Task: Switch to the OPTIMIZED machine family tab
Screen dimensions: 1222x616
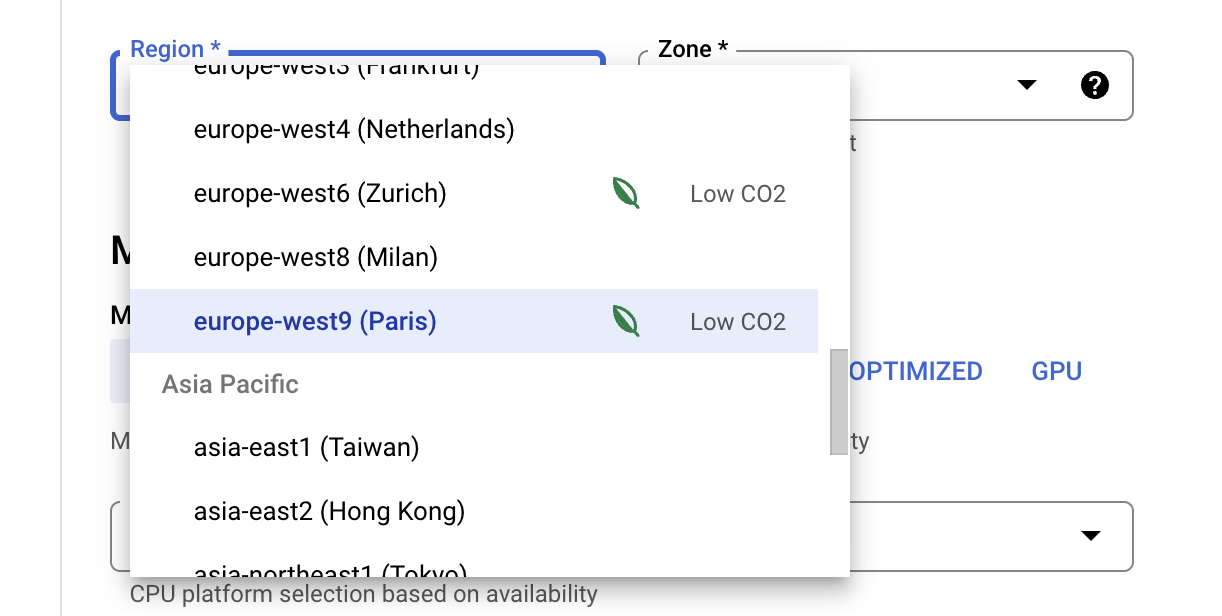Action: pyautogui.click(x=915, y=371)
